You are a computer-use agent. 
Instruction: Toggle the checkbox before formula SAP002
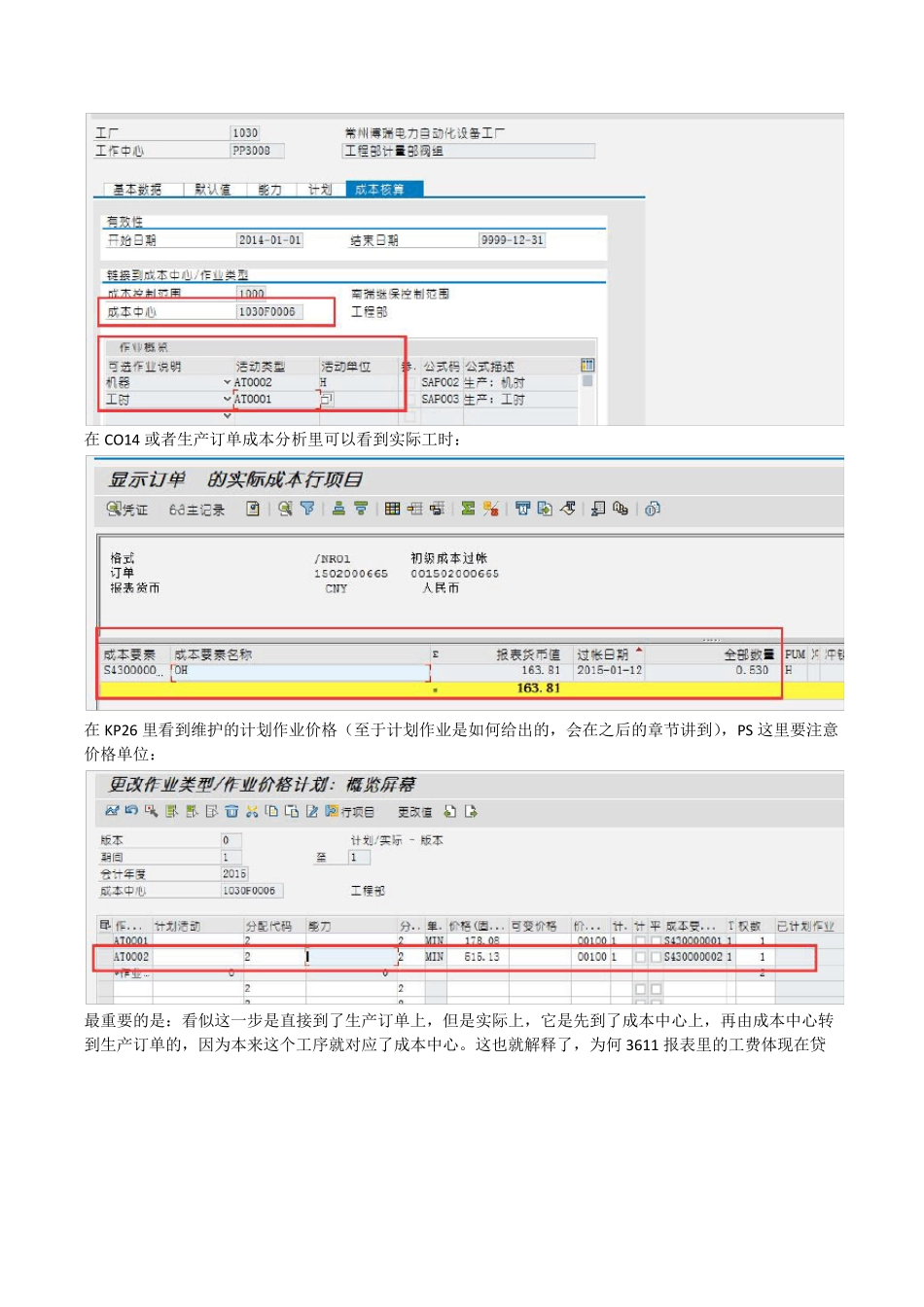[x=412, y=383]
